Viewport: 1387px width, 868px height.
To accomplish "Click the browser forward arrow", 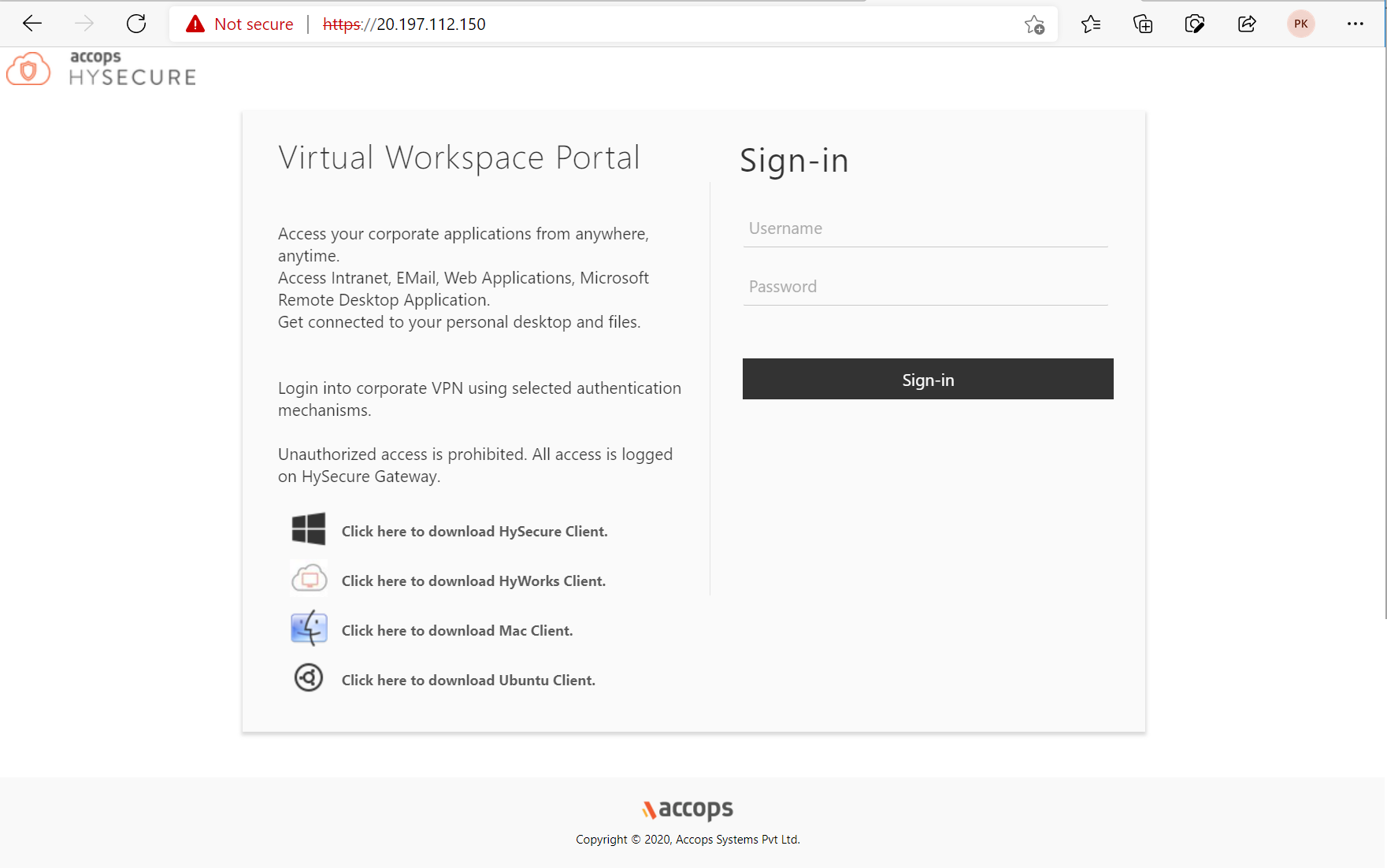I will tap(84, 24).
